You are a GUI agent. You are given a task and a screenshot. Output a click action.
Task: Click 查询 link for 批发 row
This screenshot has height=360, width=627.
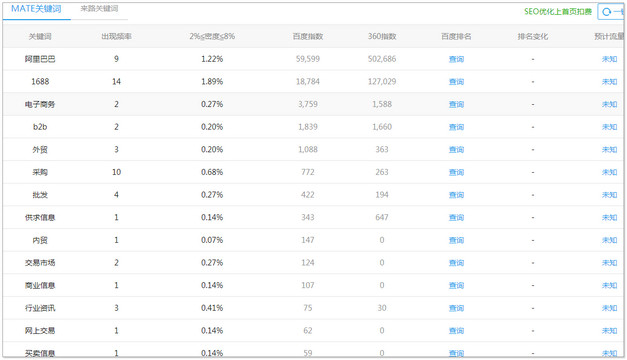[x=456, y=195]
